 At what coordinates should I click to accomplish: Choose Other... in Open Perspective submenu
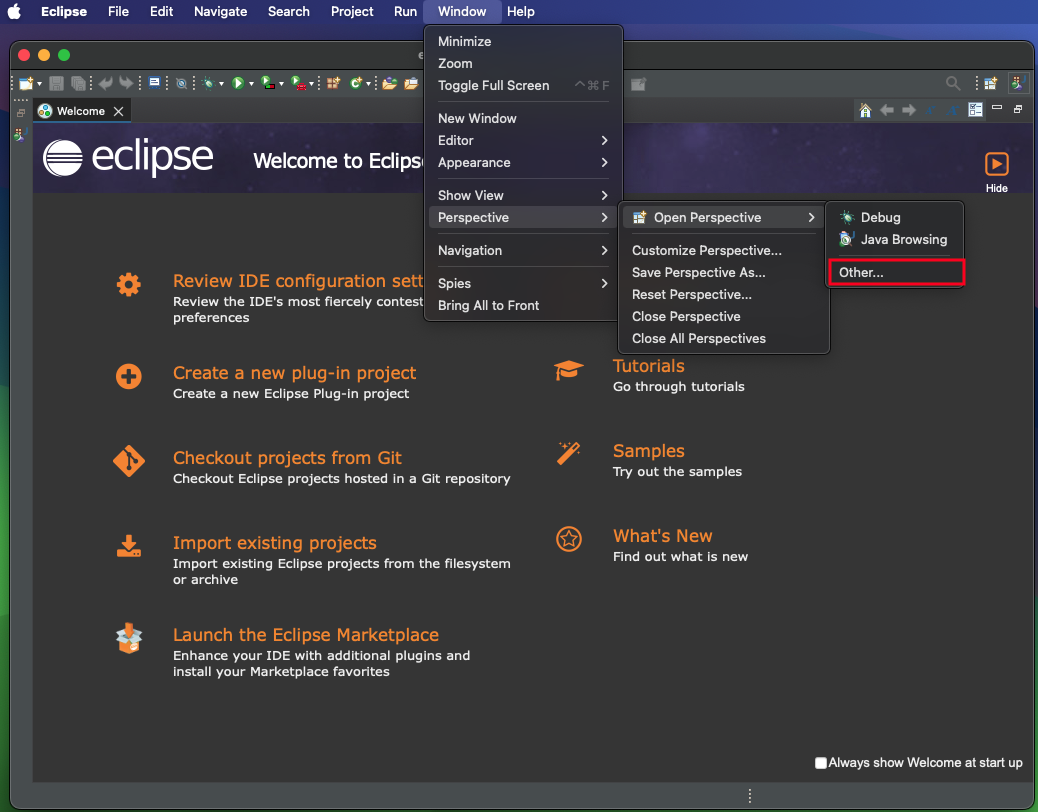pyautogui.click(x=896, y=272)
